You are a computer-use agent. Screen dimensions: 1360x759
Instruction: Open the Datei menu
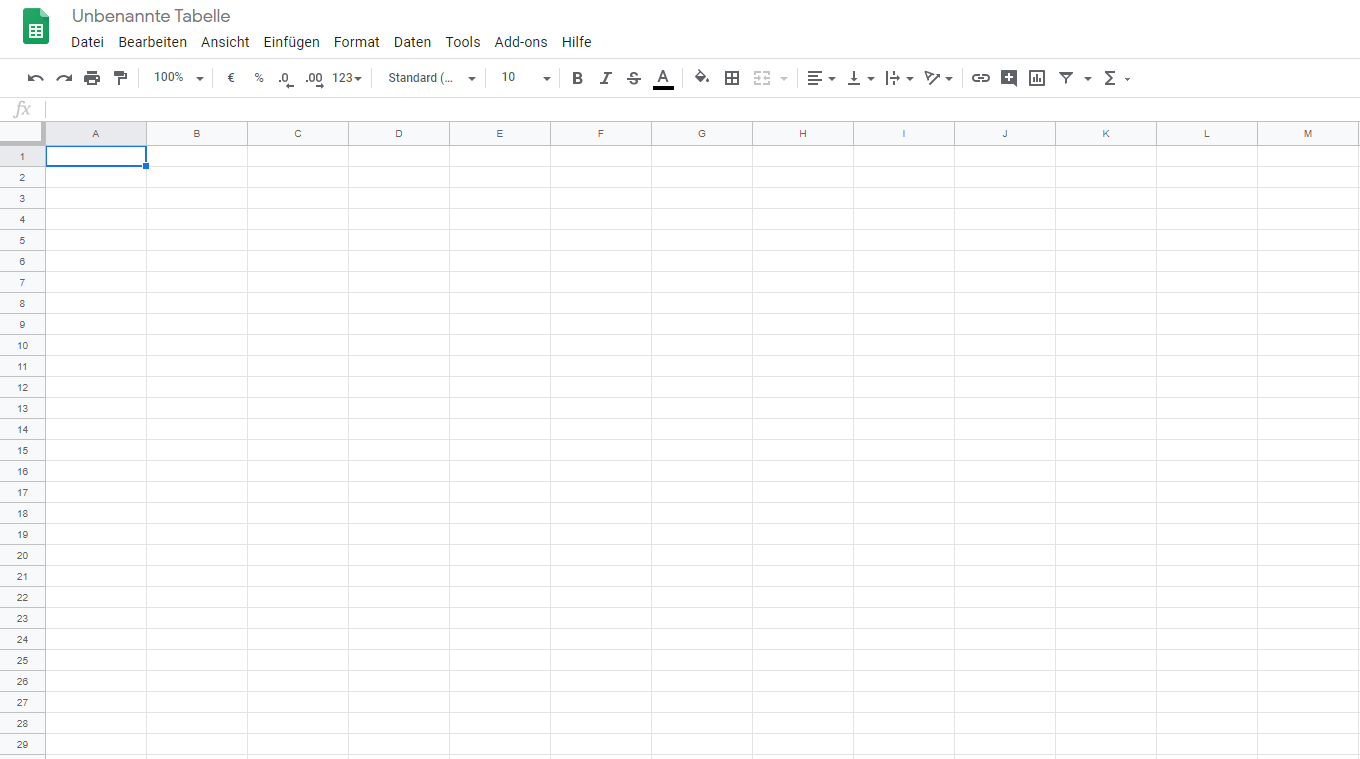pyautogui.click(x=87, y=42)
